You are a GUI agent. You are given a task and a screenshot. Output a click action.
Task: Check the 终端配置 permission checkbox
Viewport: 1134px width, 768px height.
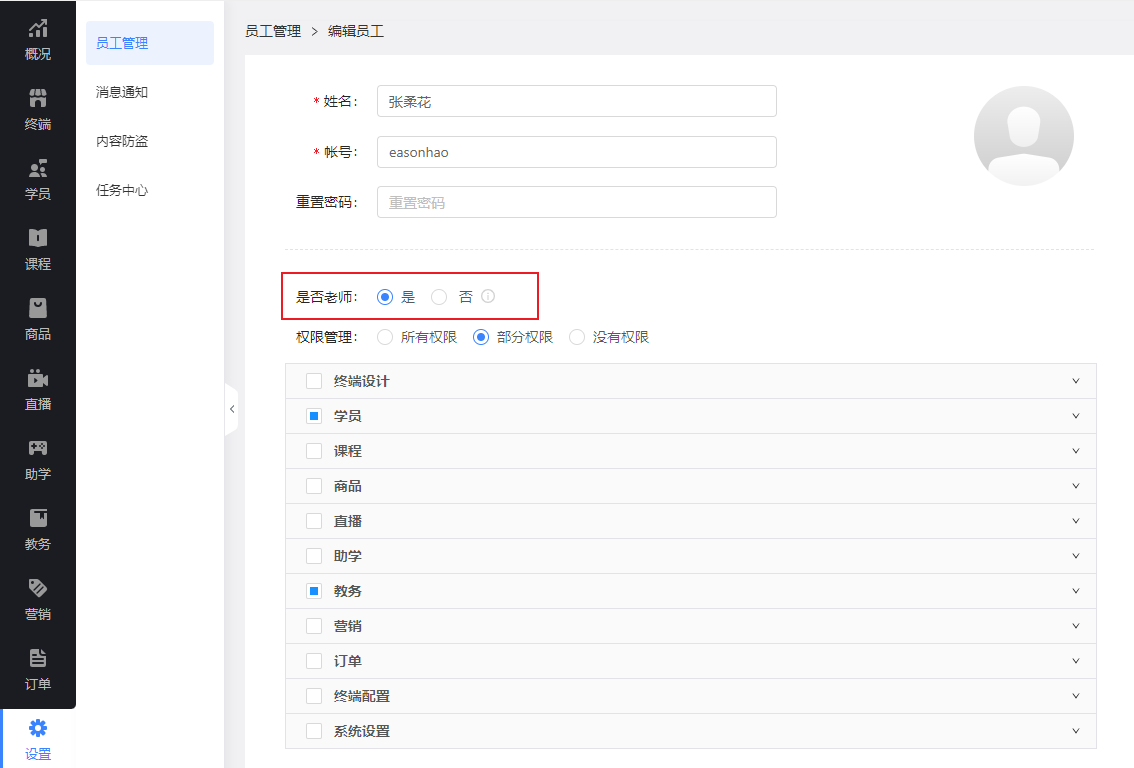point(314,696)
